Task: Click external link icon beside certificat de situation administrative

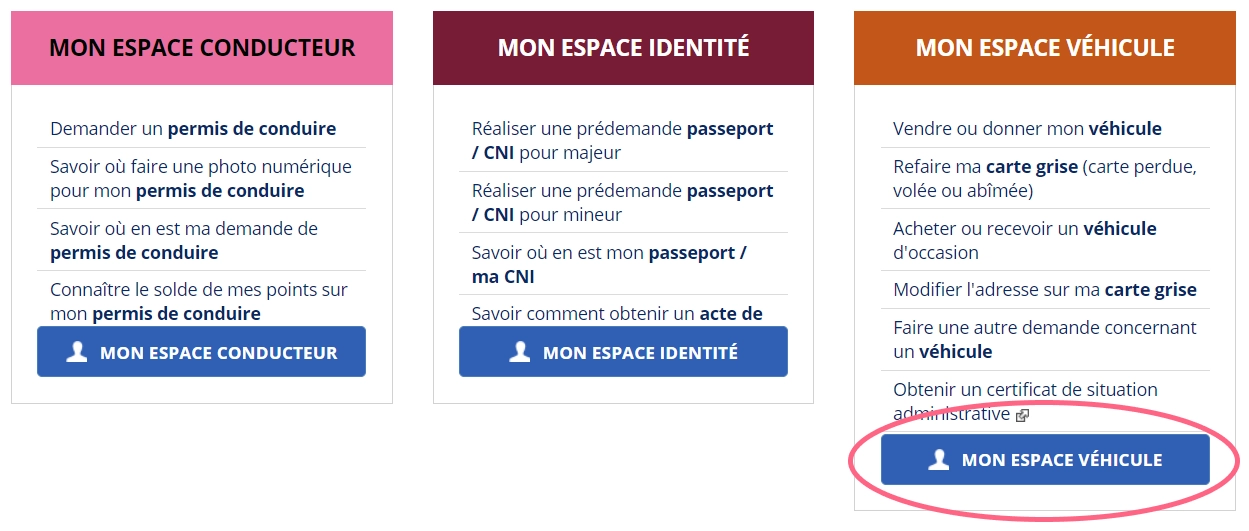Action: pyautogui.click(x=1022, y=415)
